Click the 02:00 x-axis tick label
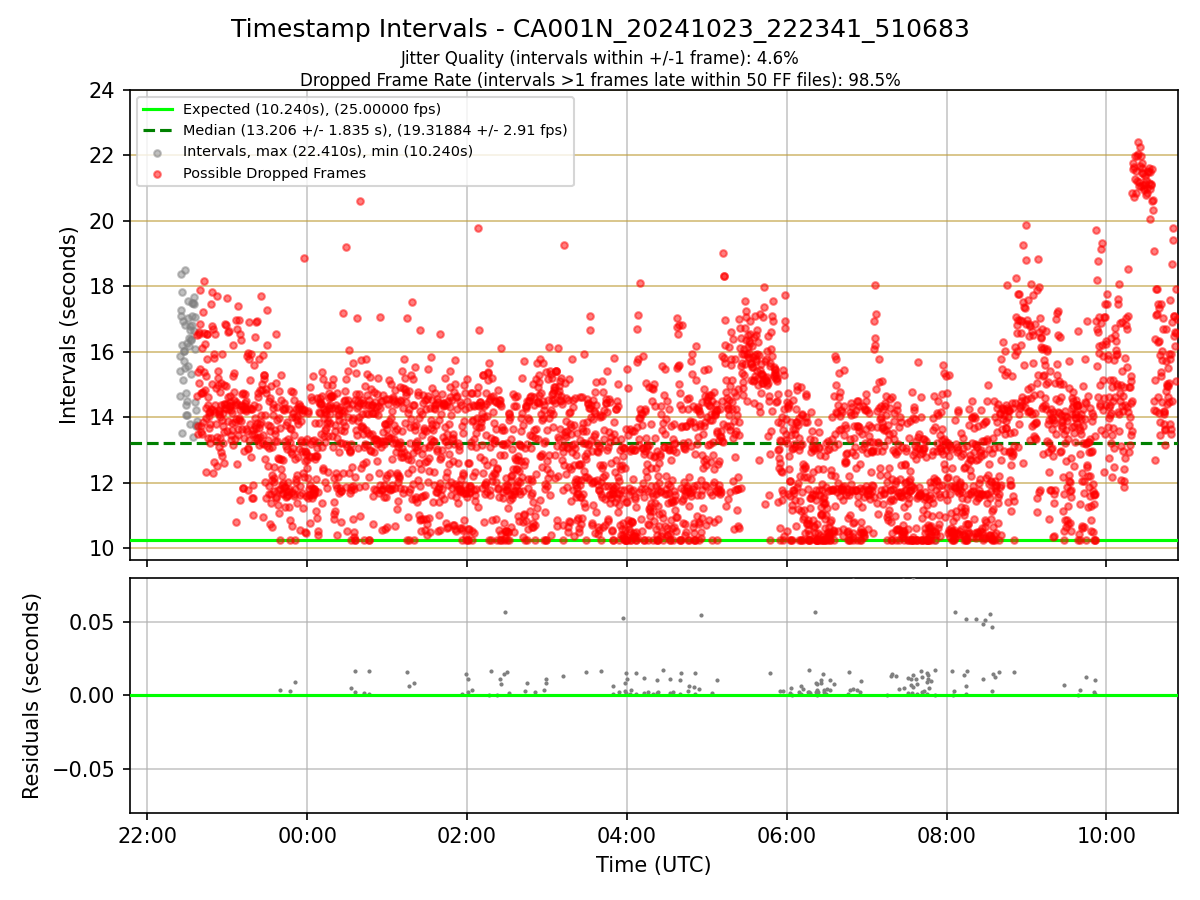The width and height of the screenshot is (1200, 900). click(x=467, y=835)
